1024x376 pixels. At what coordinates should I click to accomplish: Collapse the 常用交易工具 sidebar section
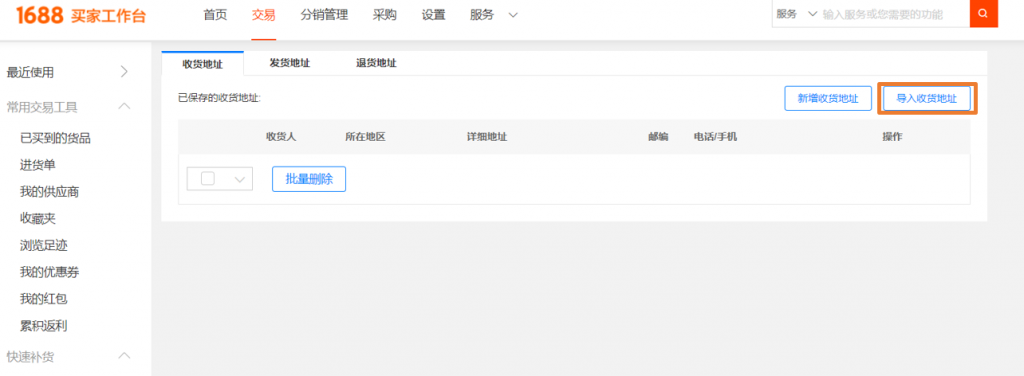[124, 106]
